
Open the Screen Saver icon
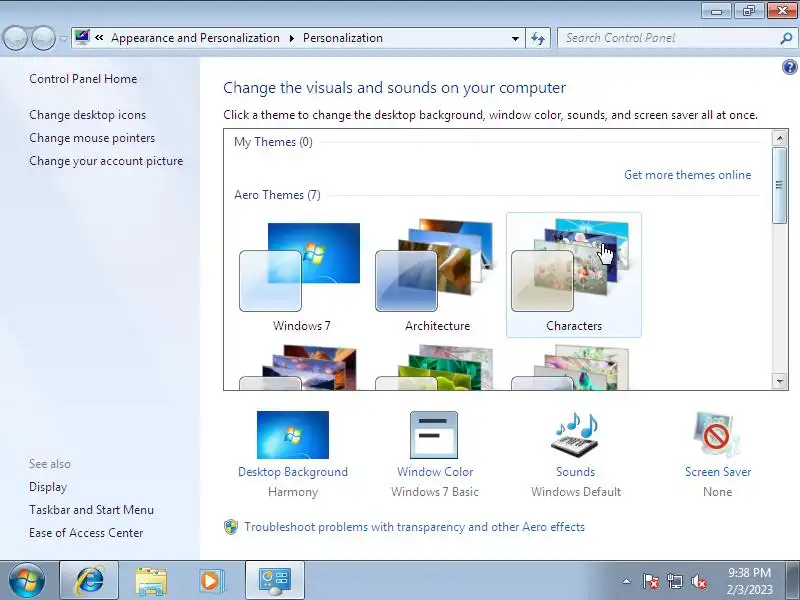pos(716,434)
